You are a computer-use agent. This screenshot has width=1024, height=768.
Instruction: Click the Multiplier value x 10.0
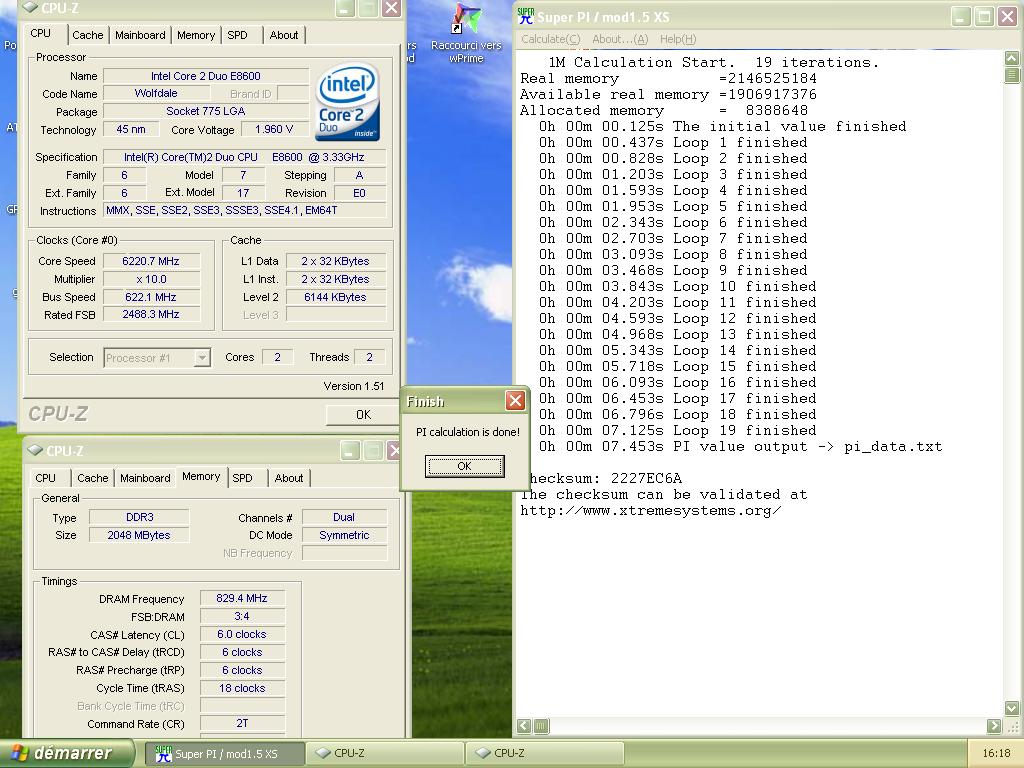(151, 280)
